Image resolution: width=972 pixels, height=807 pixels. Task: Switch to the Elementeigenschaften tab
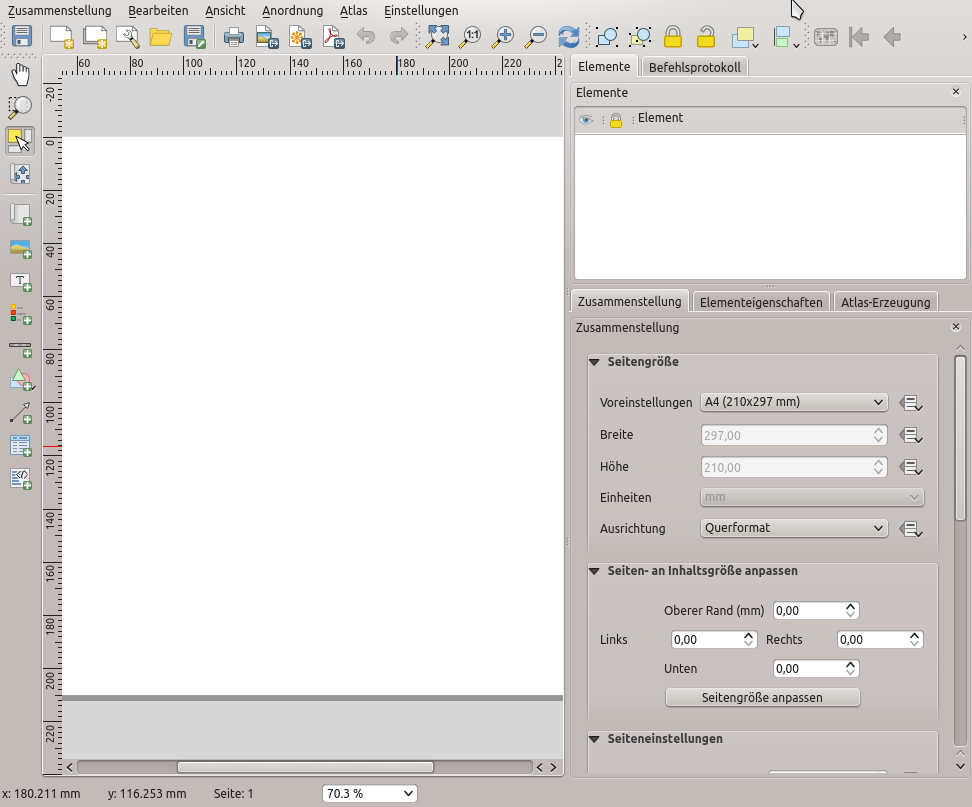(x=761, y=302)
